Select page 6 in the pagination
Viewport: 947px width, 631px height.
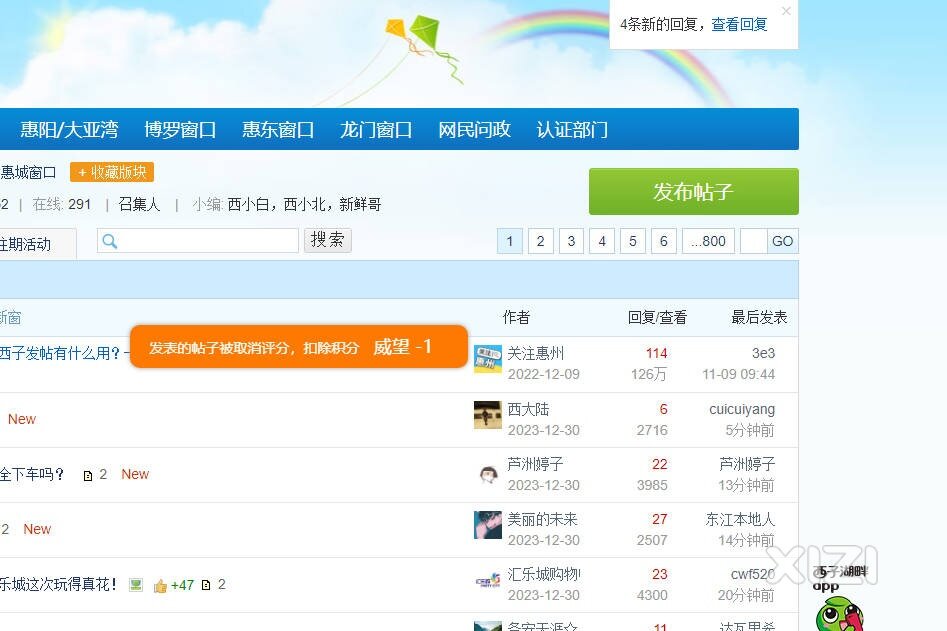tap(664, 242)
